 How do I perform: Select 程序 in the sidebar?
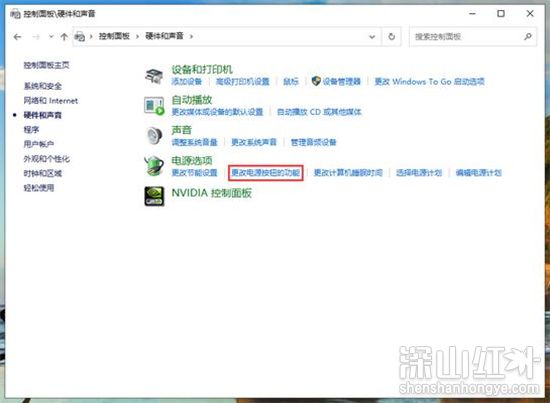(31, 129)
